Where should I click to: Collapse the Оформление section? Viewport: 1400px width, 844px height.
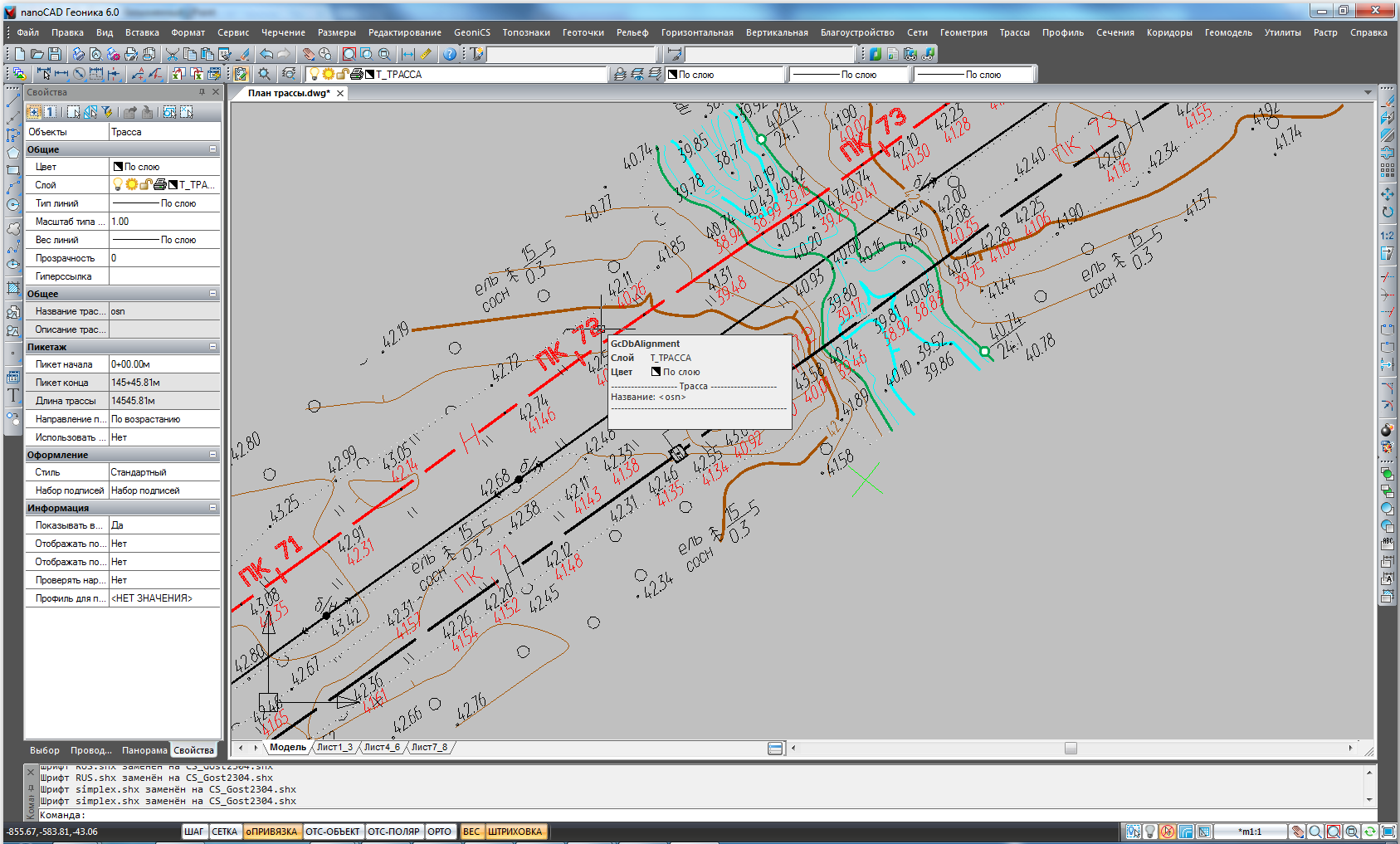coord(212,455)
